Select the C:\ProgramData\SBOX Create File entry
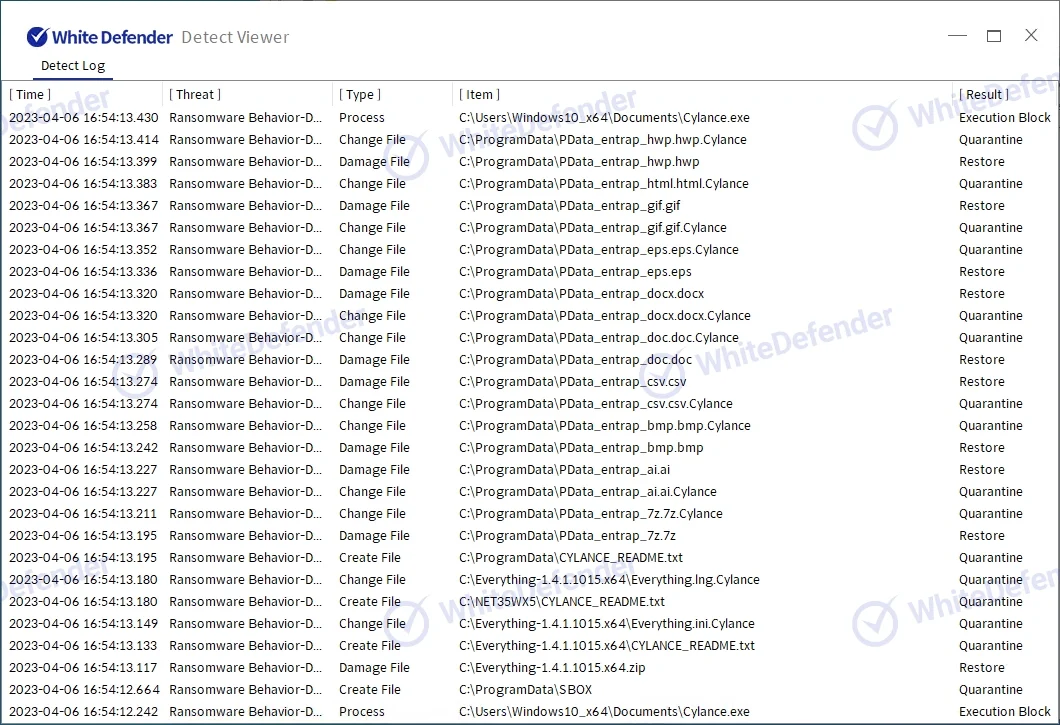 tap(525, 690)
